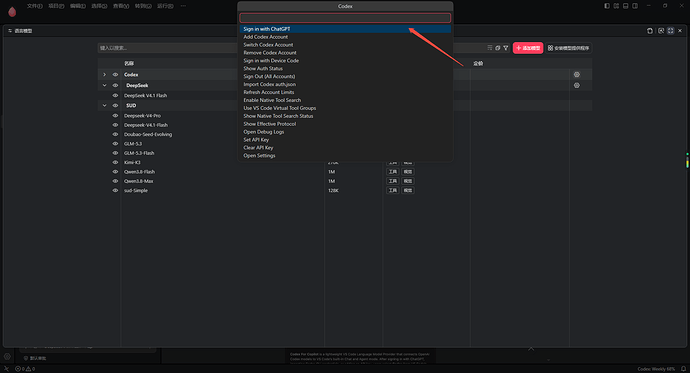
Task: Open the customize layout icon
Action: pos(616,6)
